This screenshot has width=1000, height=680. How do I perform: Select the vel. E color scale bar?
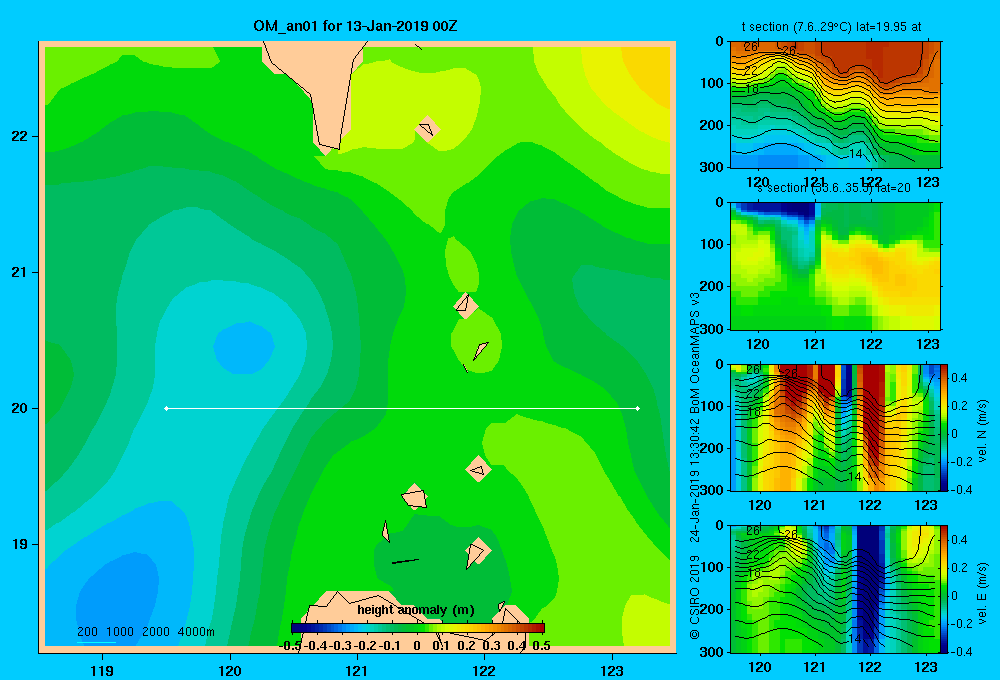pos(944,589)
